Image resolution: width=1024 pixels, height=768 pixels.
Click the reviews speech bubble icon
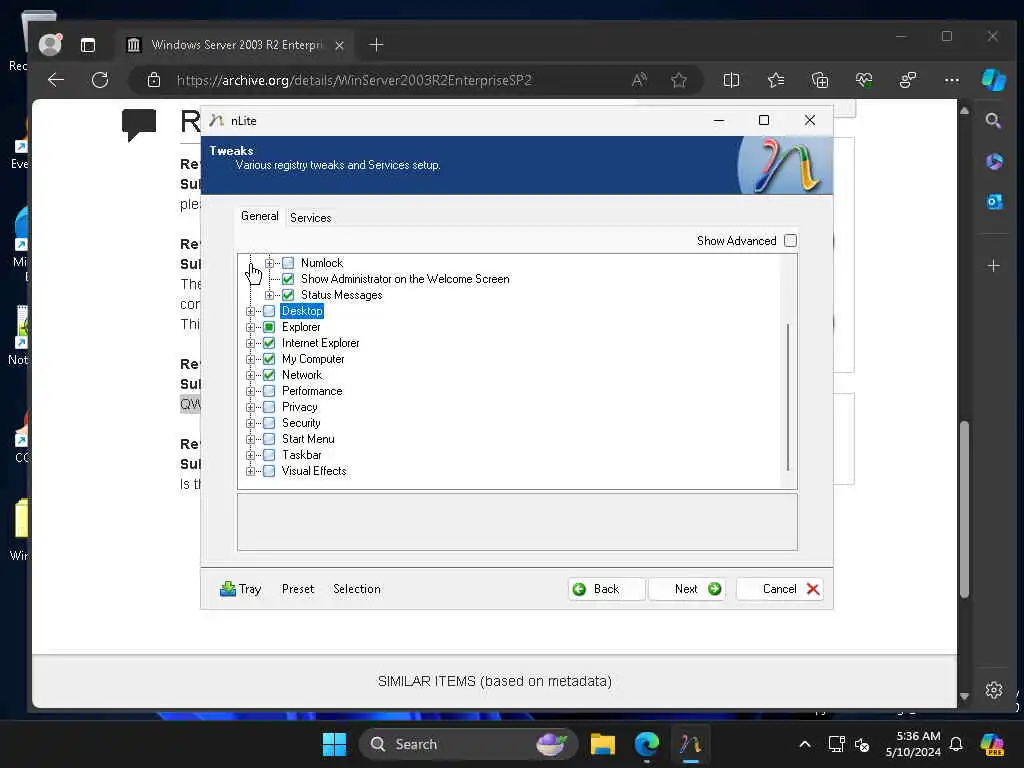click(x=139, y=124)
